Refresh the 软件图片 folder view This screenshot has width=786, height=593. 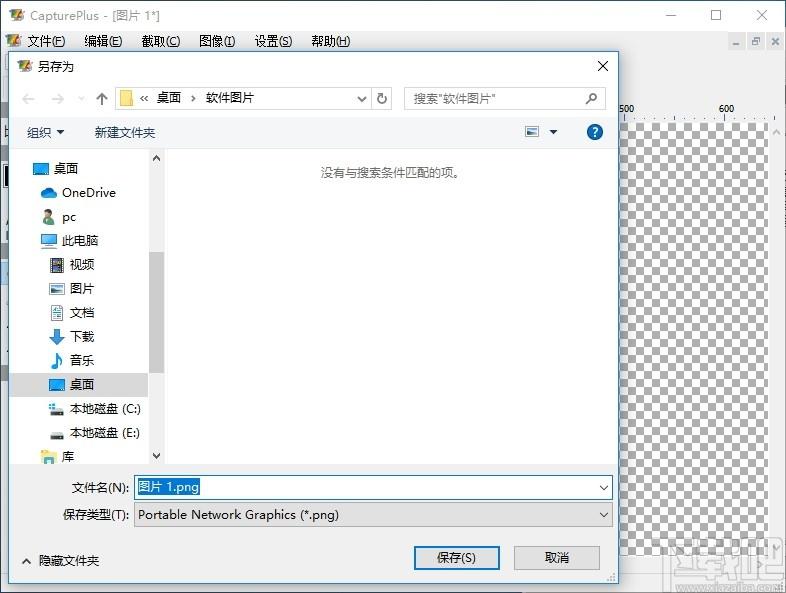pyautogui.click(x=382, y=99)
